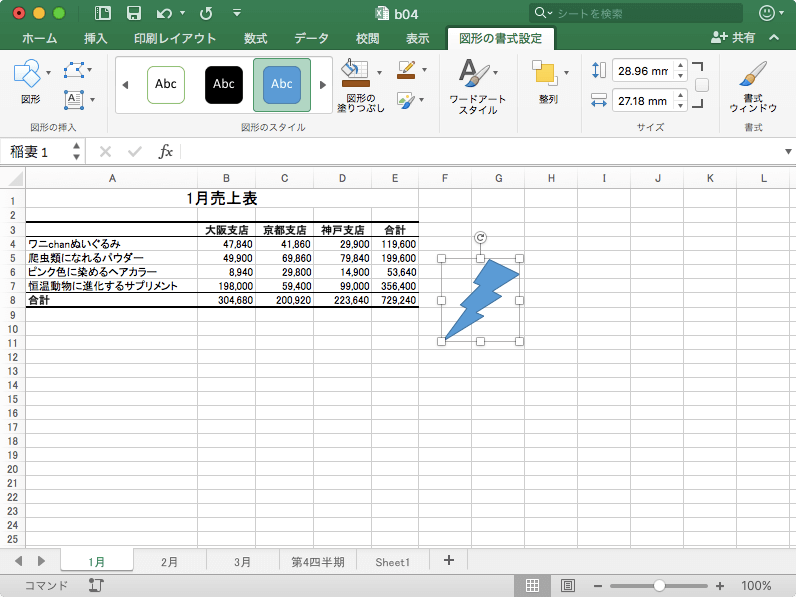Viewport: 796px width, 597px height.
Task: Select the 3月 sheet tab
Action: [242, 562]
